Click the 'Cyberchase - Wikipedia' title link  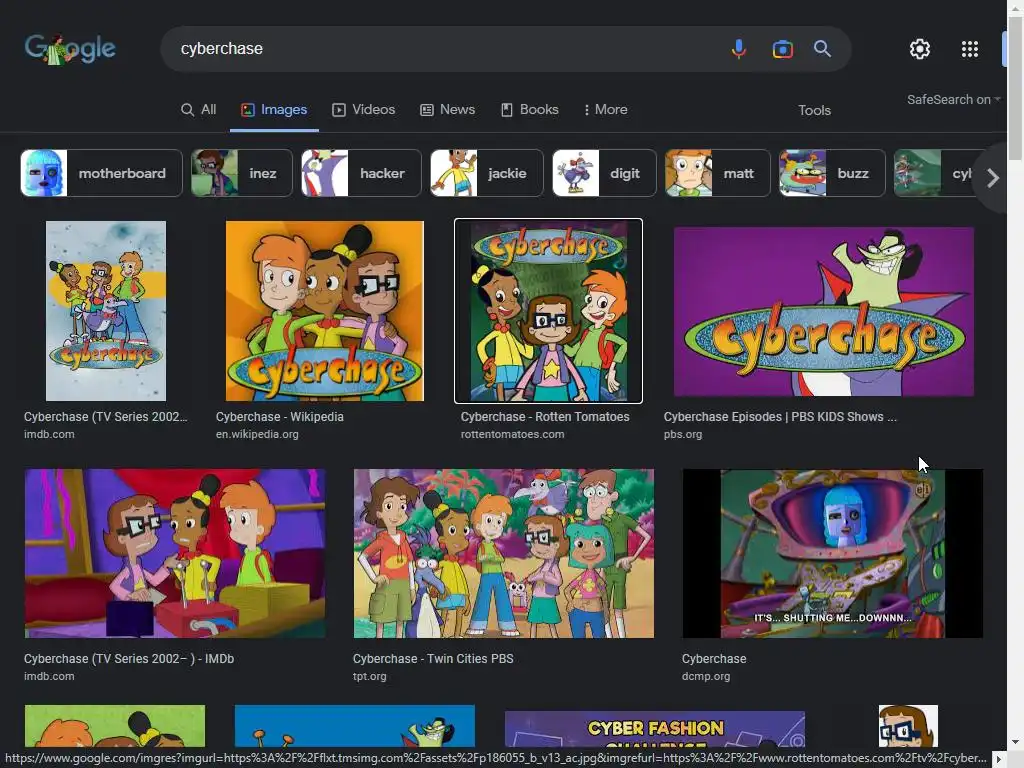pos(280,417)
